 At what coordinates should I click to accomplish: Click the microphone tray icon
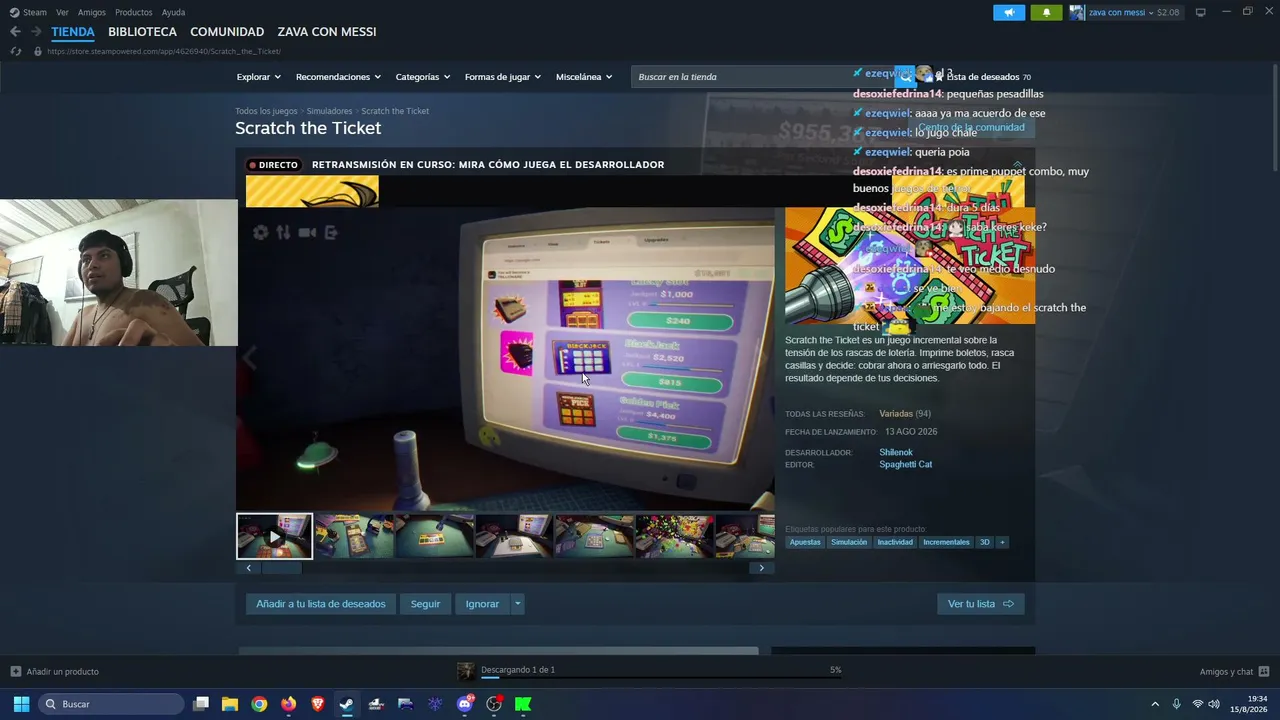point(1176,704)
